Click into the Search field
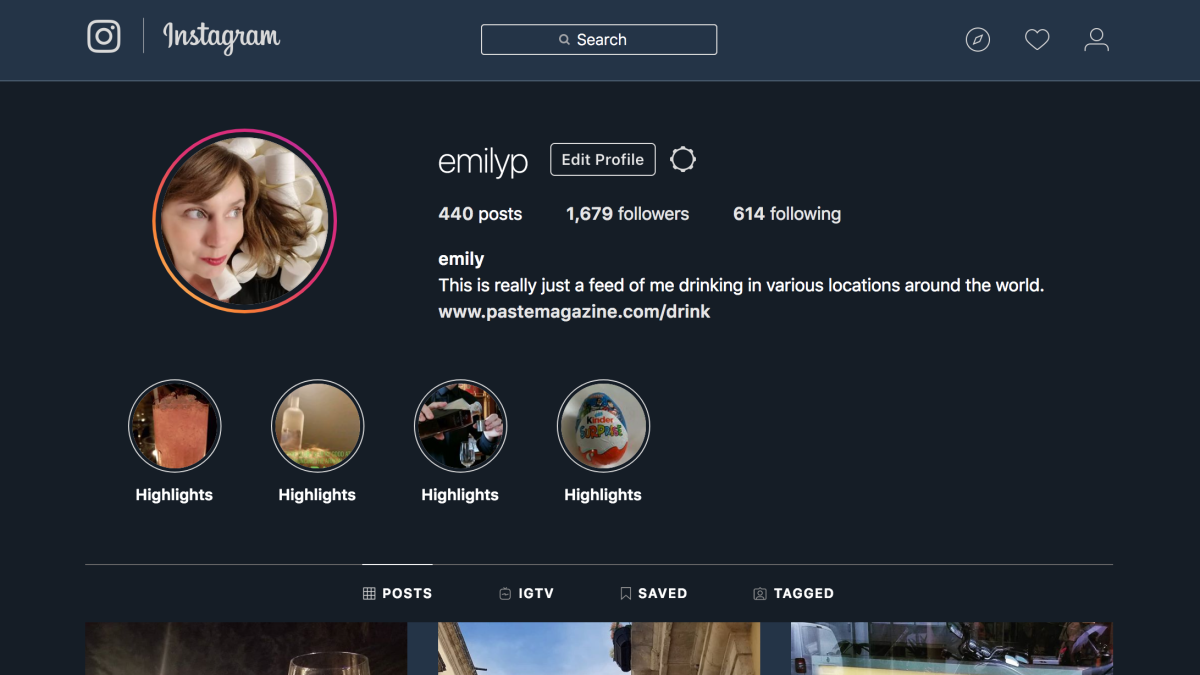Viewport: 1200px width, 675px height. [599, 40]
